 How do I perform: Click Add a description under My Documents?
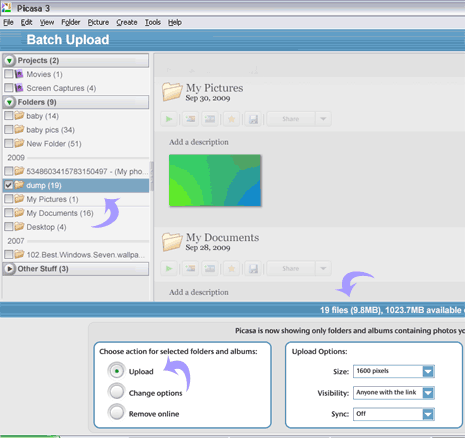pos(199,292)
